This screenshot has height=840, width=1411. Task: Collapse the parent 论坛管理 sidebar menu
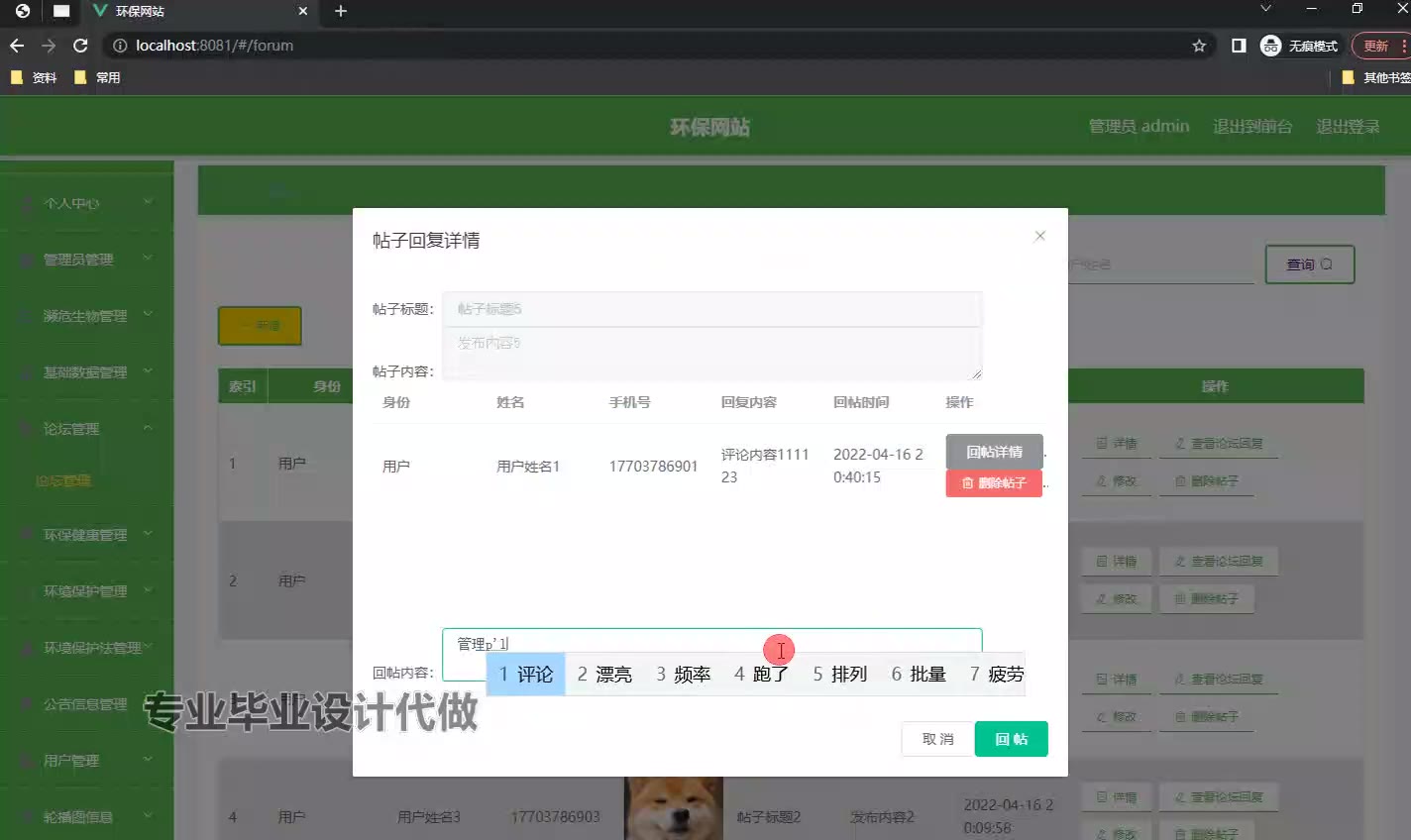[87, 429]
